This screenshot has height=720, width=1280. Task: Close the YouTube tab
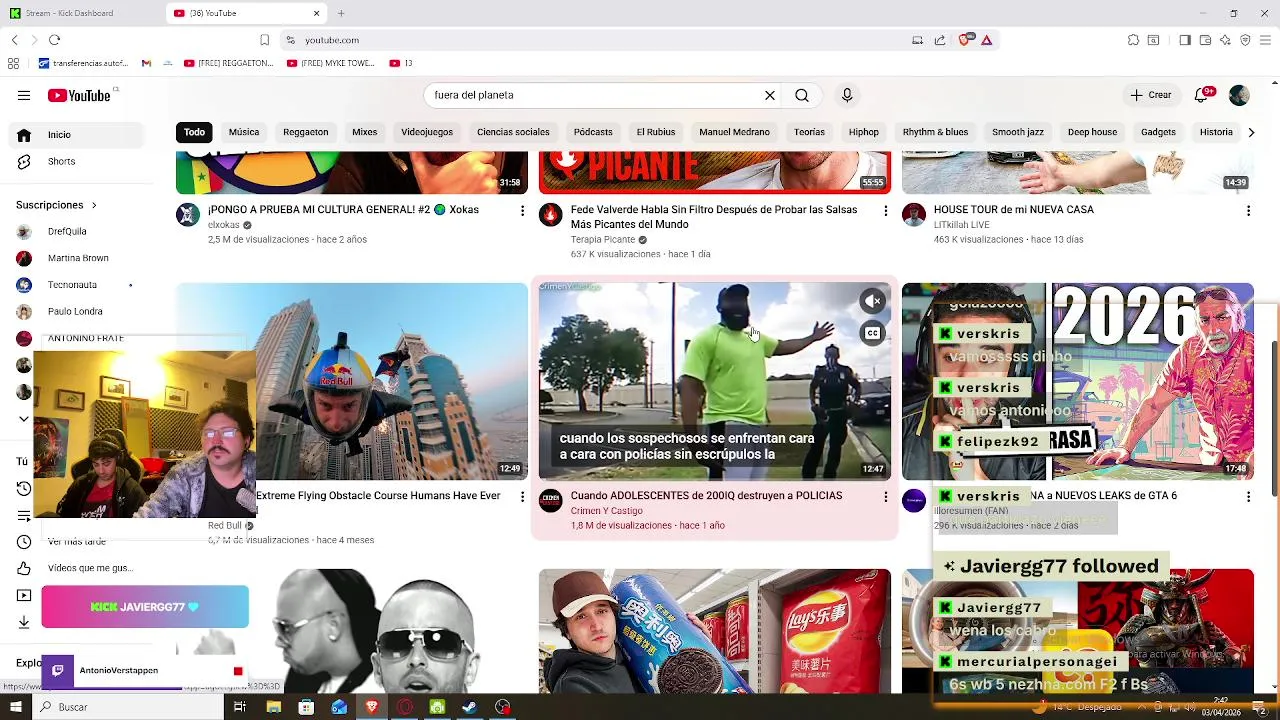[317, 13]
